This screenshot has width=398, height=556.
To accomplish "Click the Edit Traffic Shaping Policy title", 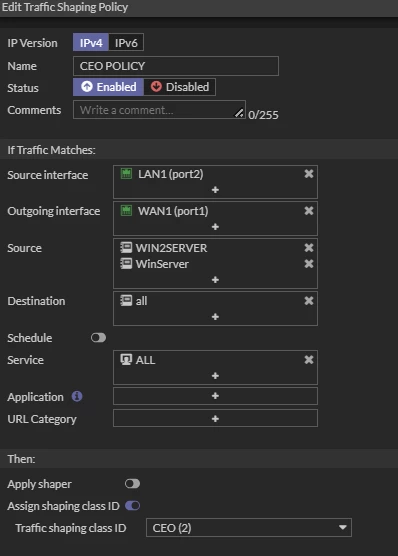I will coord(65,7).
